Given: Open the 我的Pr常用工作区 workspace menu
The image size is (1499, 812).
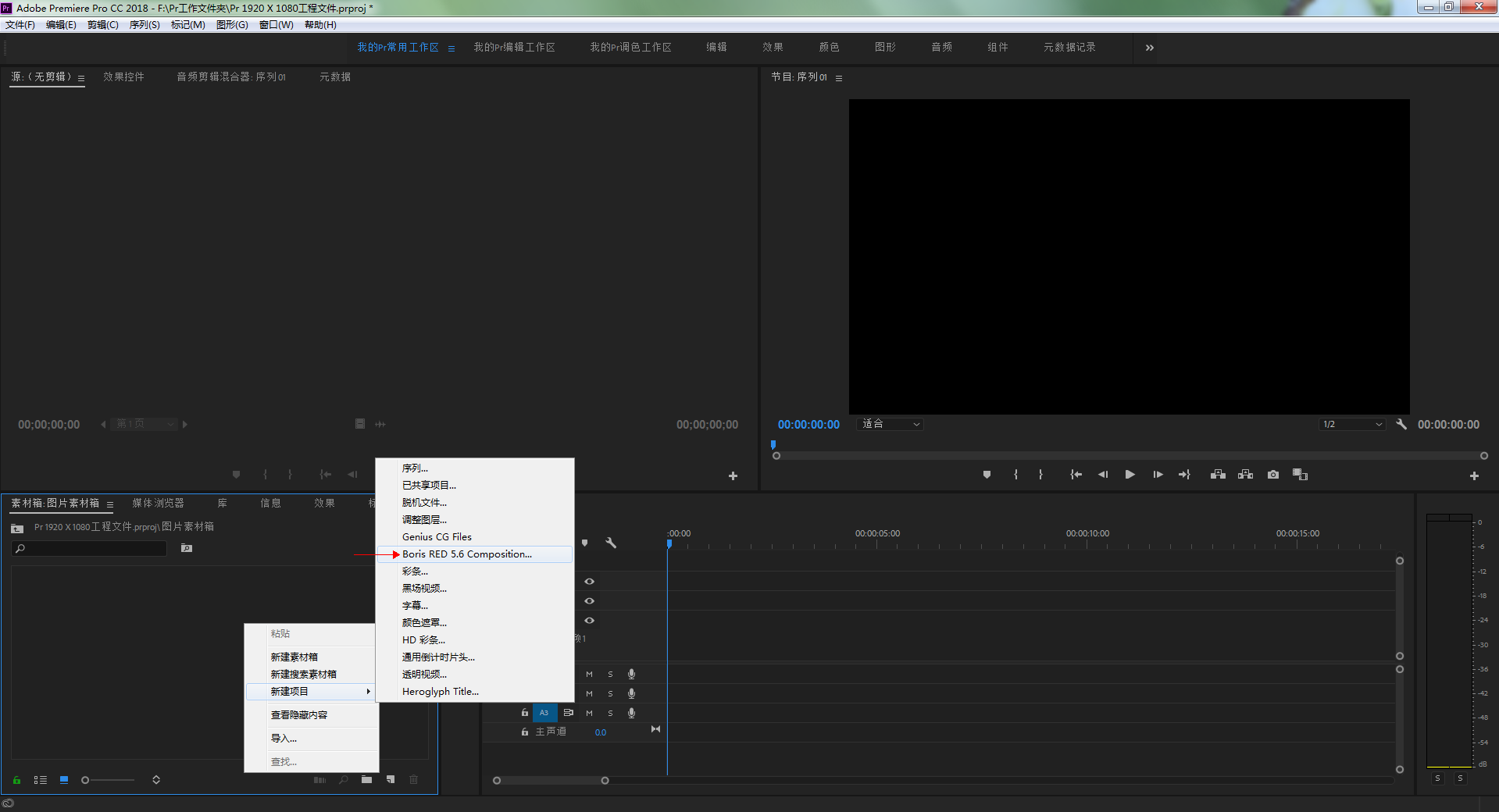Looking at the screenshot, I should pos(451,48).
